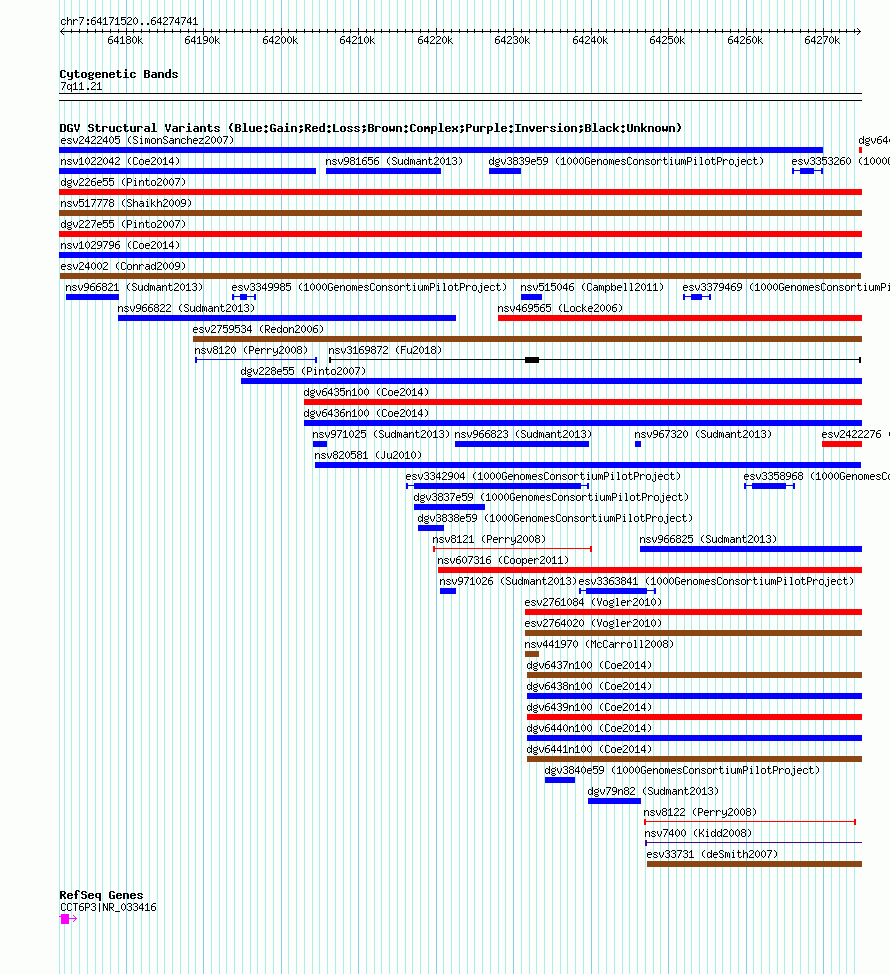Click nsv1029796 (Coe2014) label

pyautogui.click(x=120, y=245)
